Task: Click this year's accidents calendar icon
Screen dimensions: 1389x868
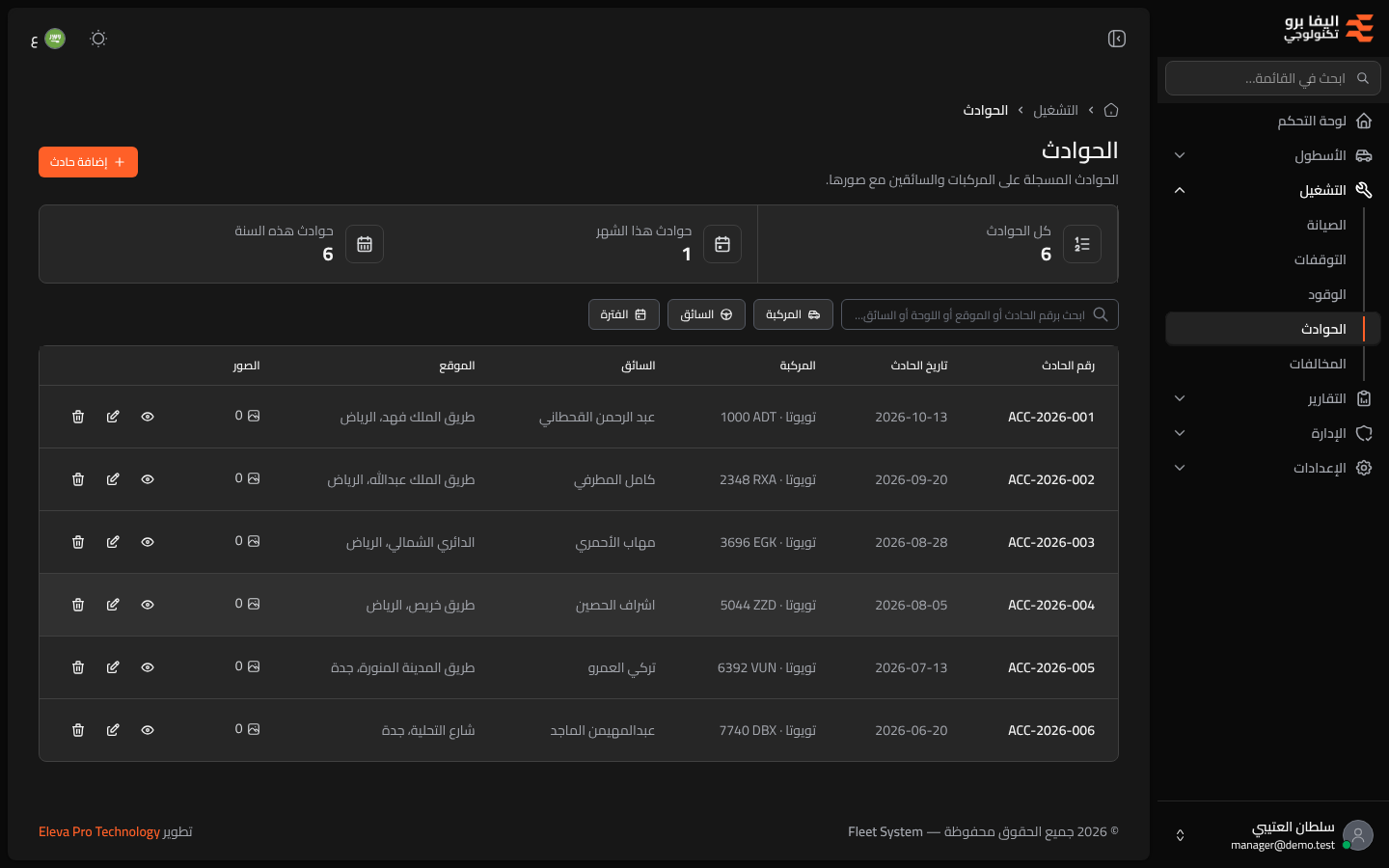Action: coord(365,244)
